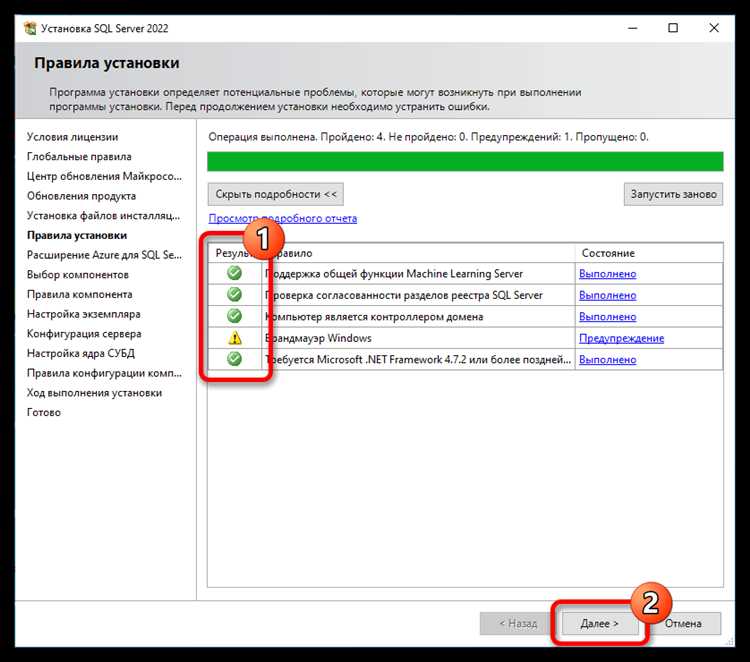The image size is (750, 662).
Task: Select Ход выполнения установки step
Action: [94, 393]
